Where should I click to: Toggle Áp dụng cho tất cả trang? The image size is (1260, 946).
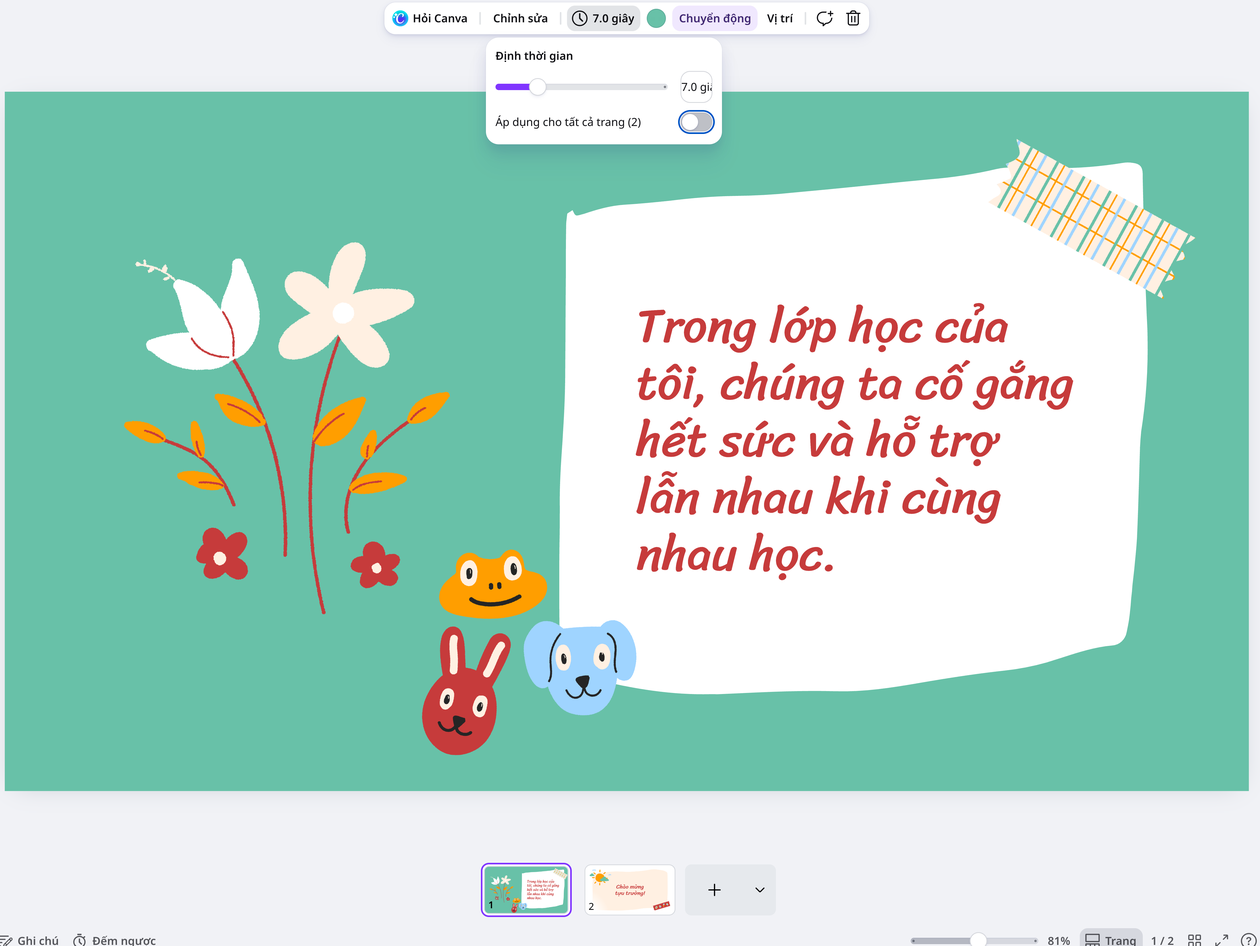click(696, 122)
